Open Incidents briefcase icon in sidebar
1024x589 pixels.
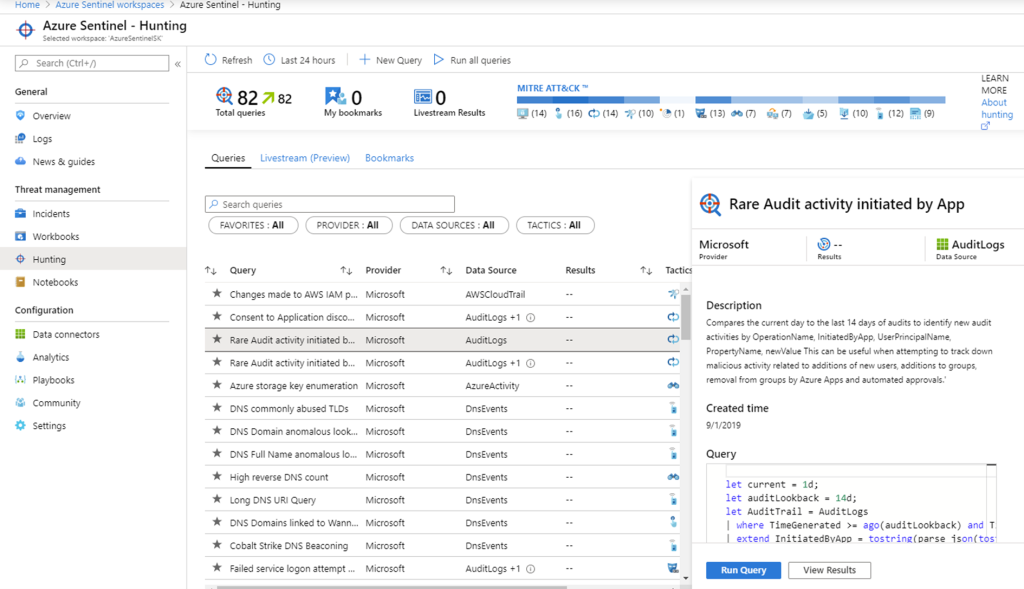[20, 214]
